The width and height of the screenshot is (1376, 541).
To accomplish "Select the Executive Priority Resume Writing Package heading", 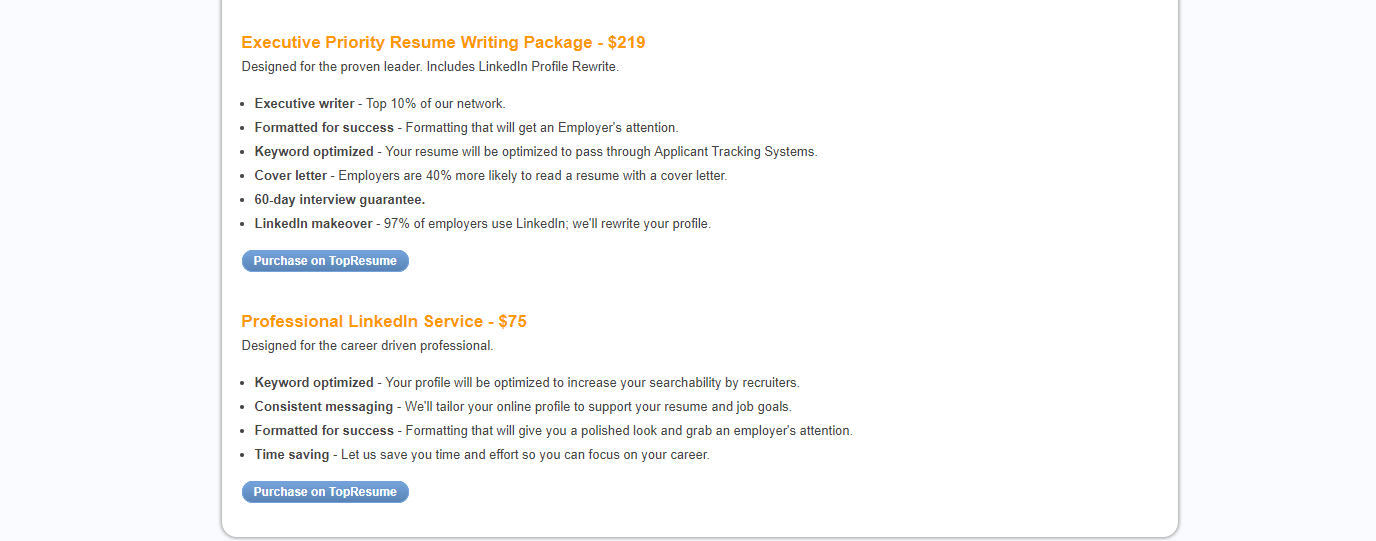I will (443, 43).
